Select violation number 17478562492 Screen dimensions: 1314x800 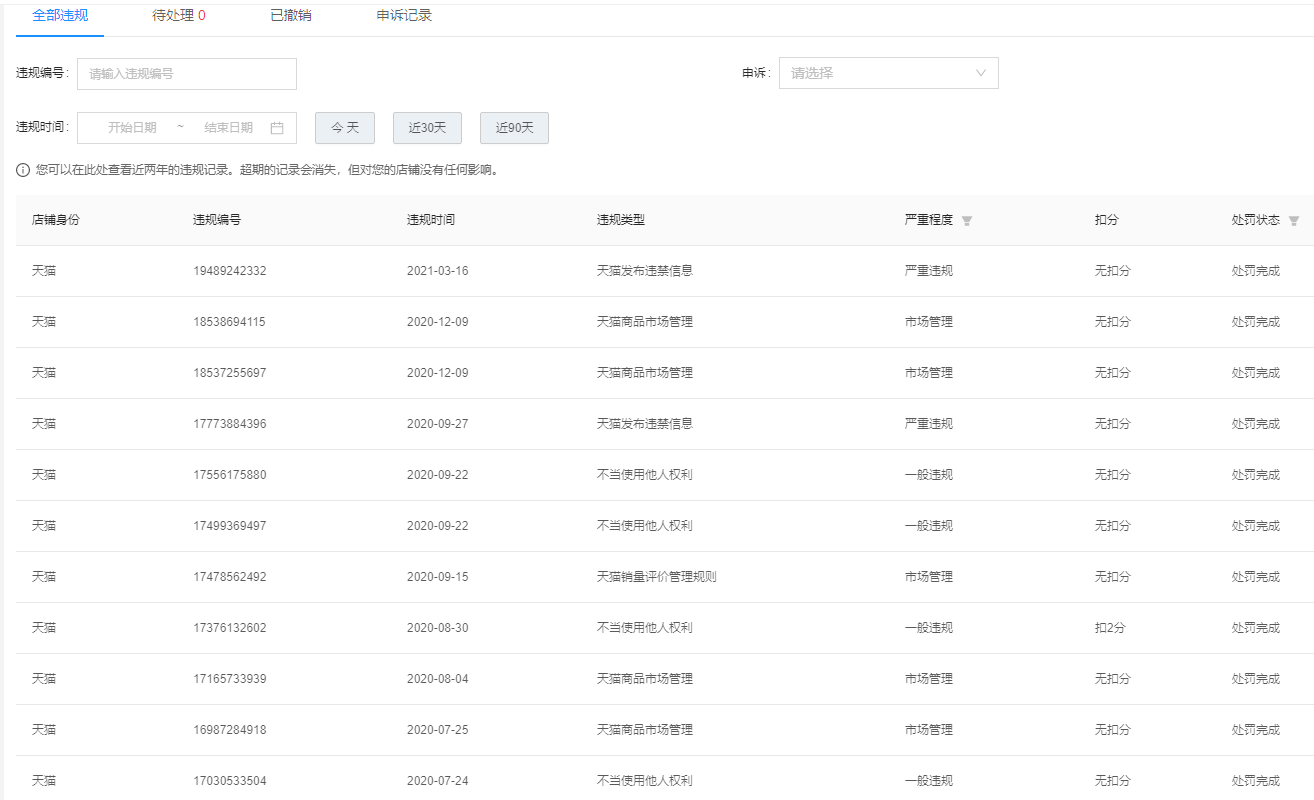tap(230, 577)
